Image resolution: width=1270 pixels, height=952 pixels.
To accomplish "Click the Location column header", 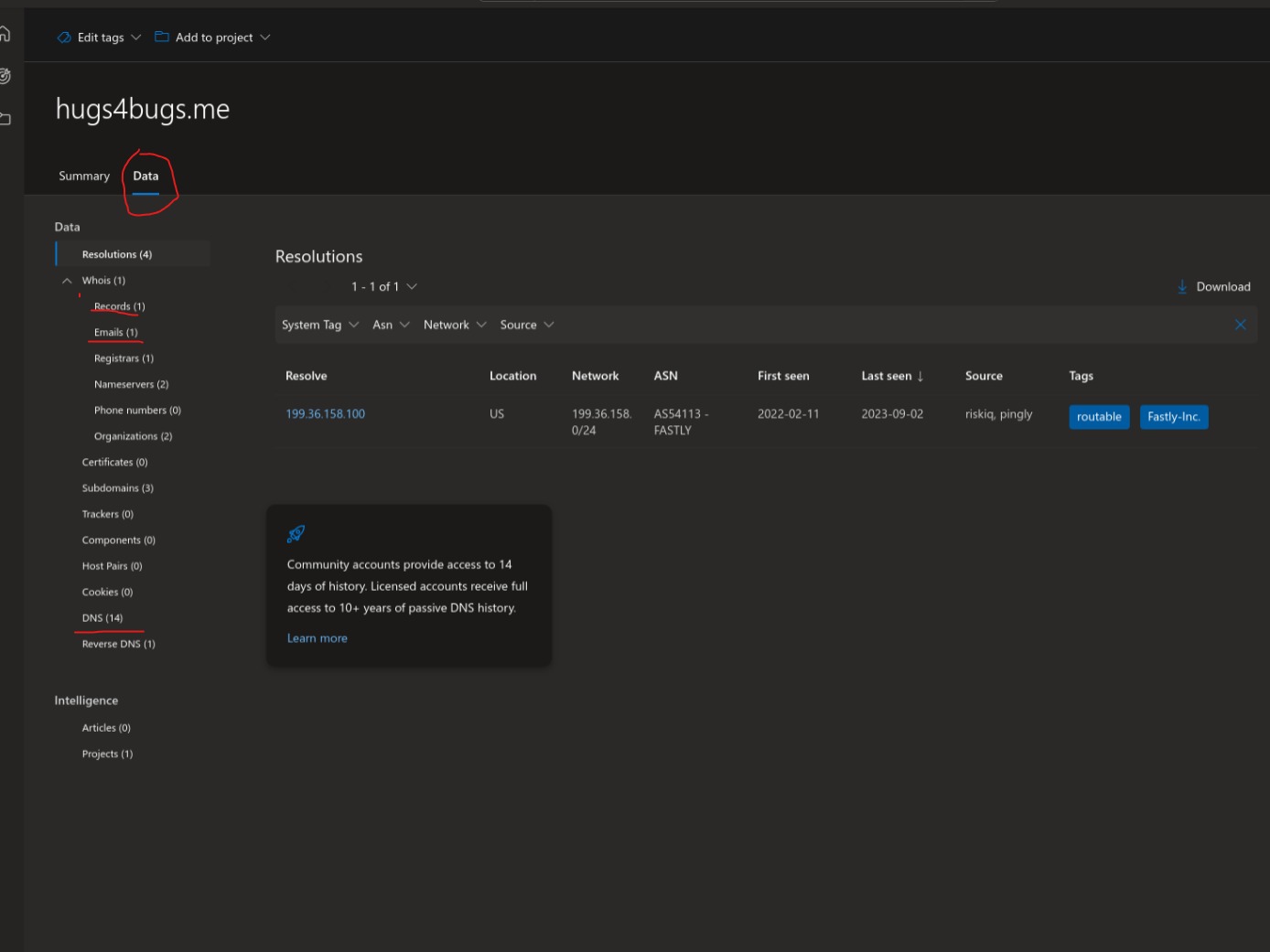I will pos(512,376).
